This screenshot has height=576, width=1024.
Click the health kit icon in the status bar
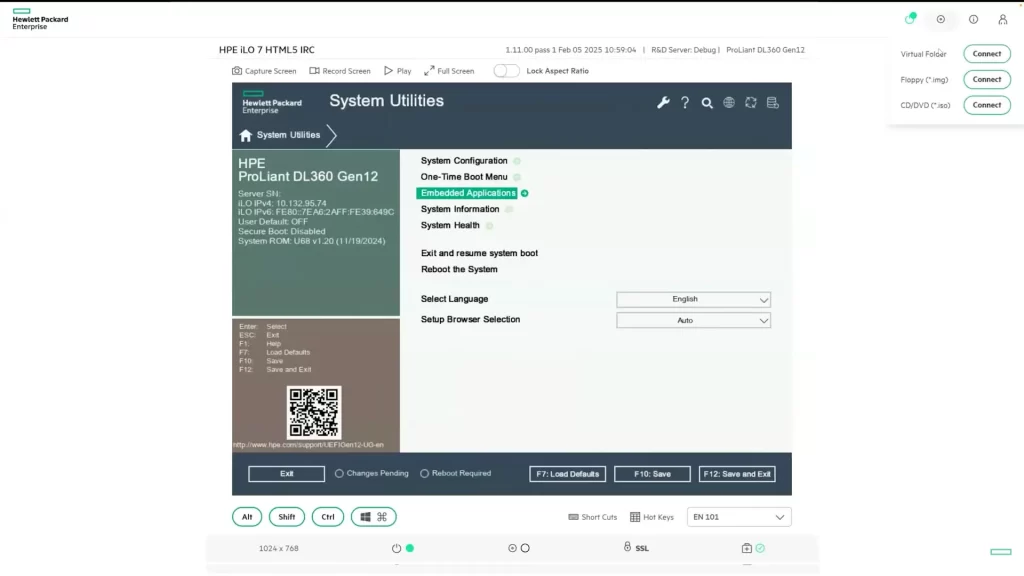(746, 548)
